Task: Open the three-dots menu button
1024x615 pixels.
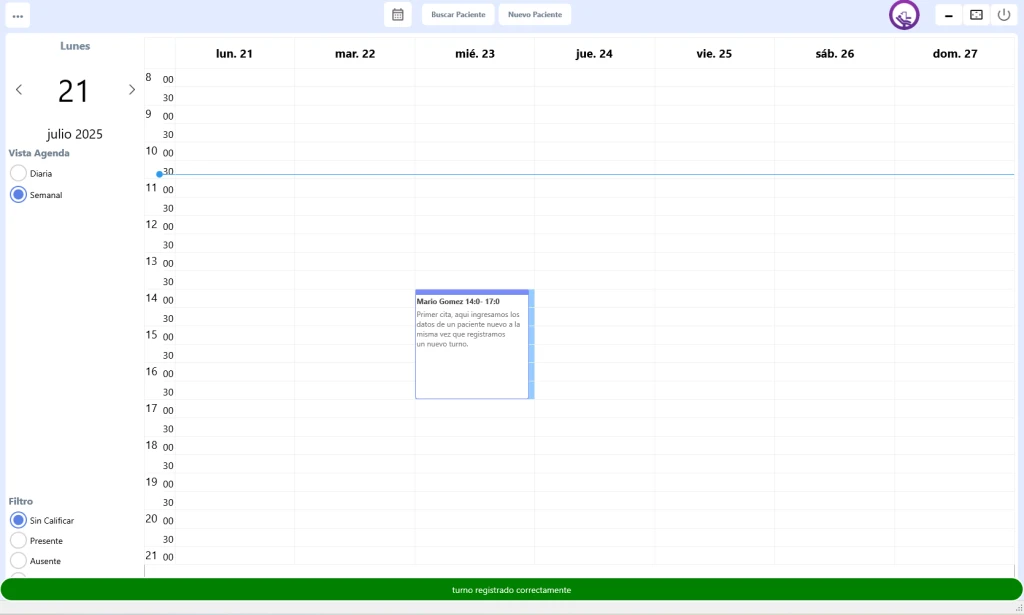Action: 18,15
